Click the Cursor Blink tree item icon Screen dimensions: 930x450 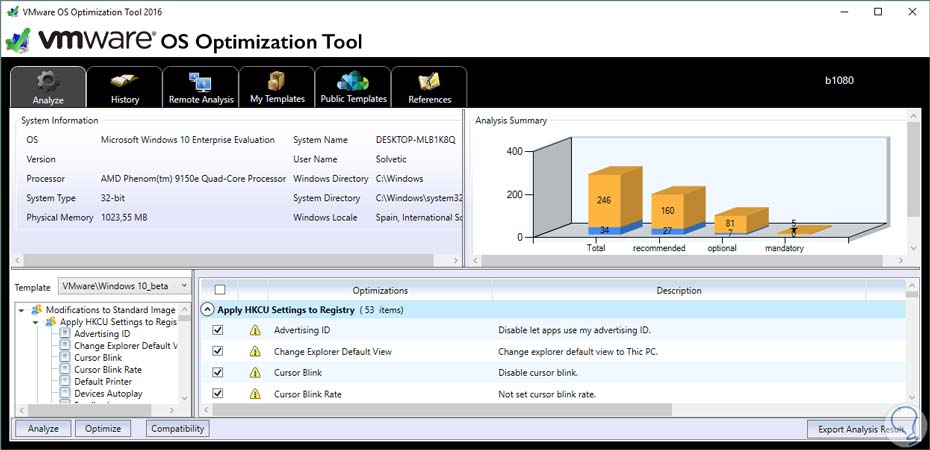[x=65, y=358]
